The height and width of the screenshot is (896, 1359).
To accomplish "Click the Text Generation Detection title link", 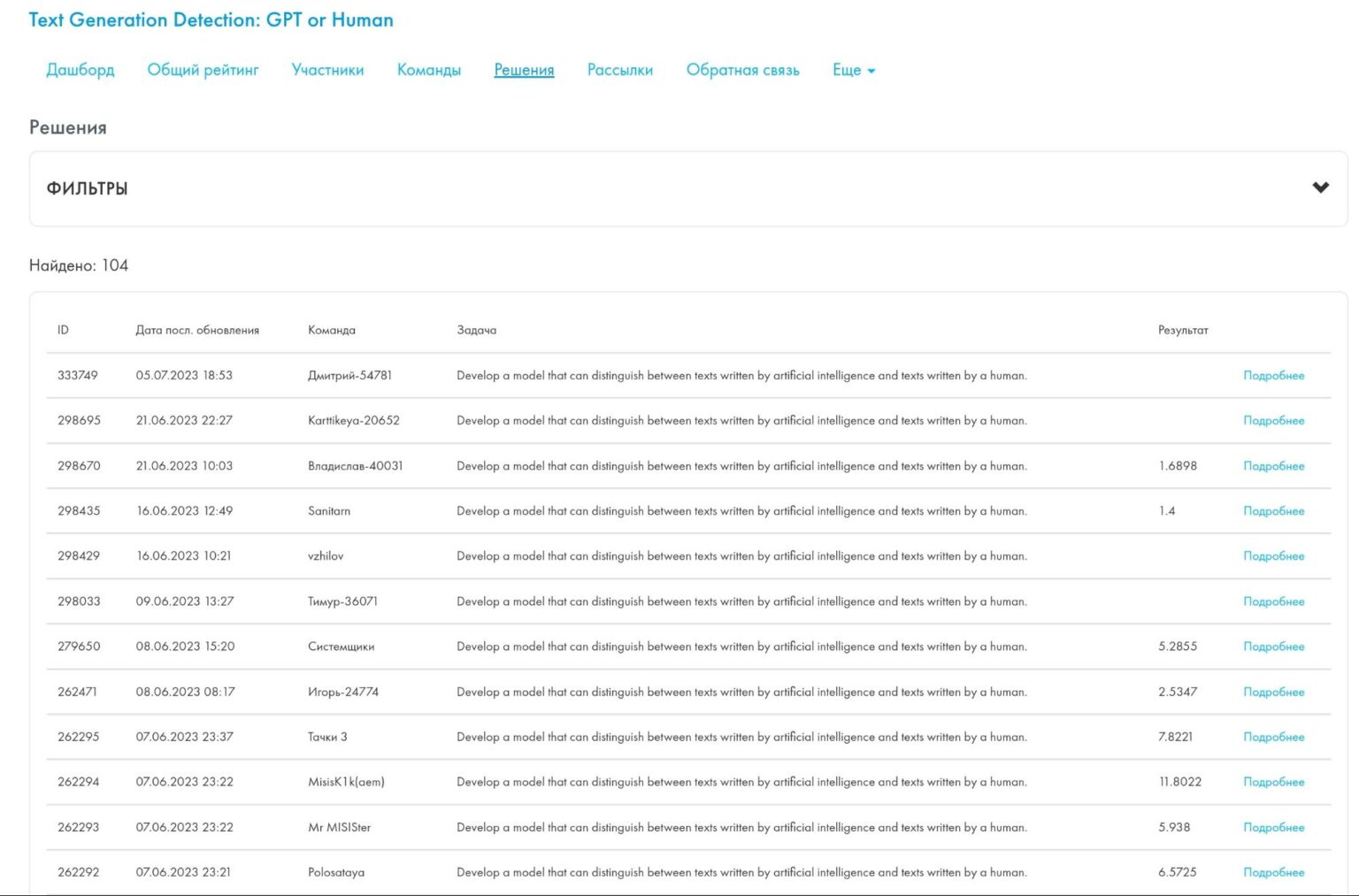I will coord(211,19).
